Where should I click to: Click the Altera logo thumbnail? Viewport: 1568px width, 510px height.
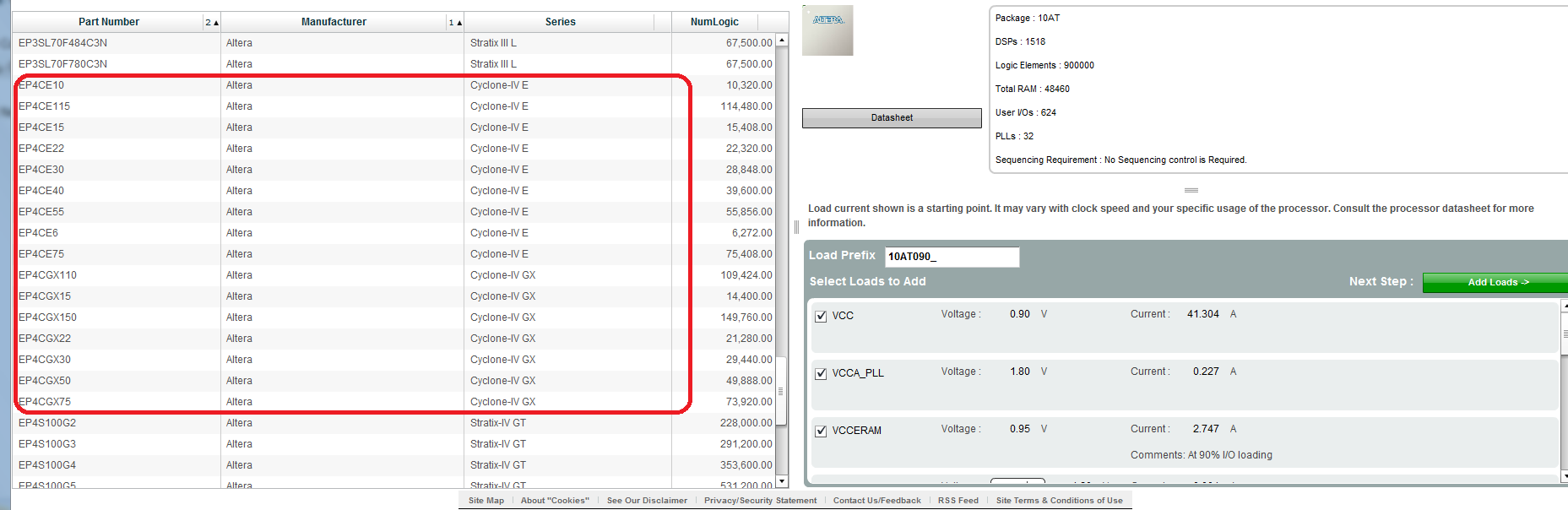[827, 30]
